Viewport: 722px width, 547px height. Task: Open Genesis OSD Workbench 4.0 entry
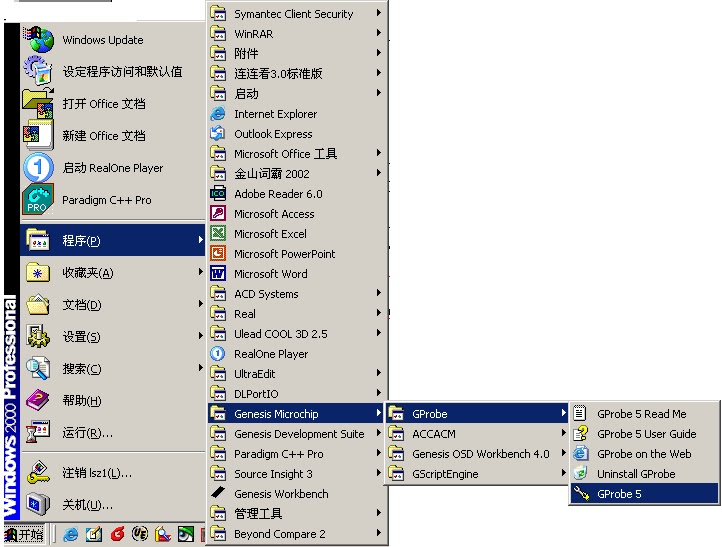point(477,454)
